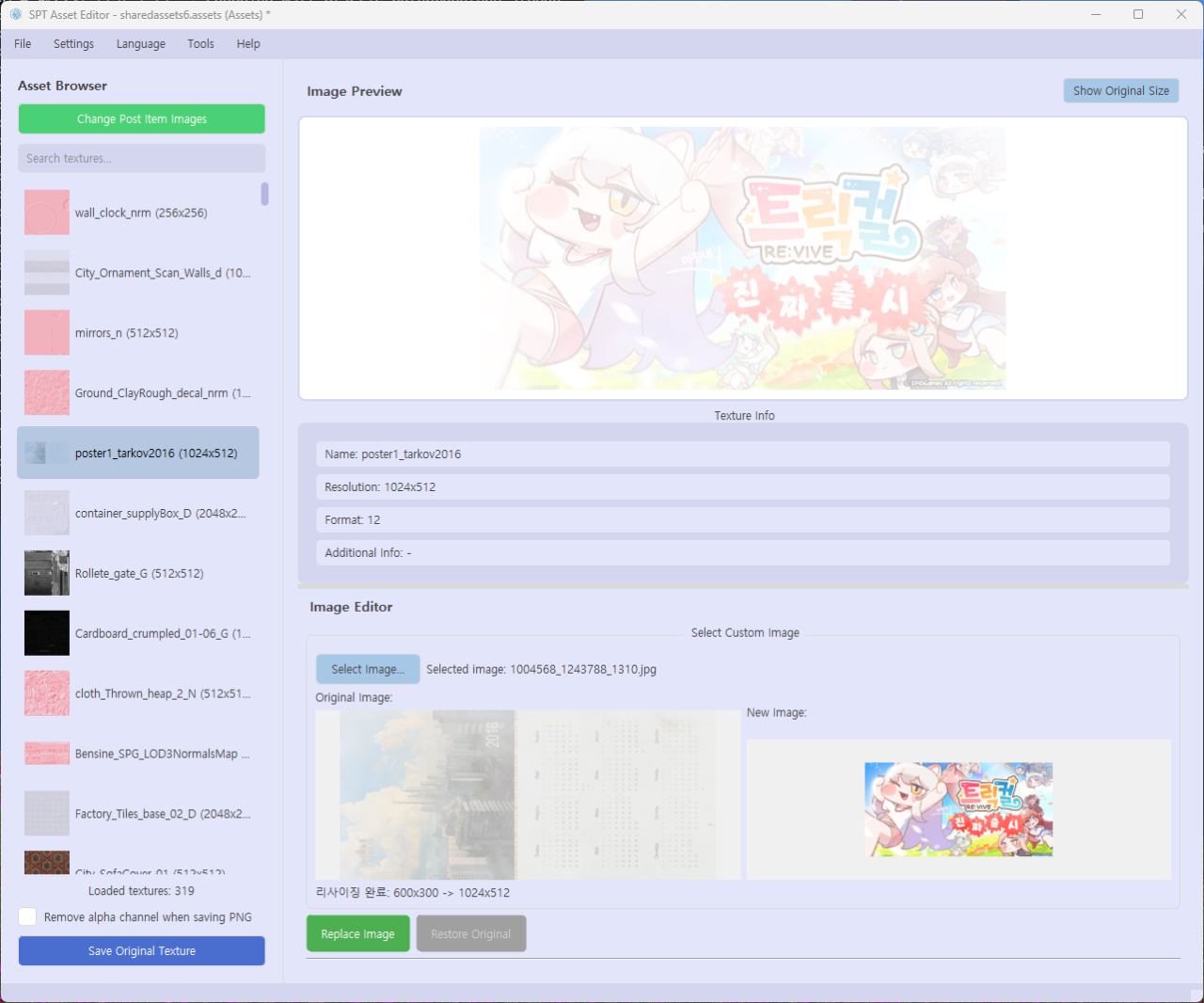
Task: Click the Select Image button
Action: (x=368, y=669)
